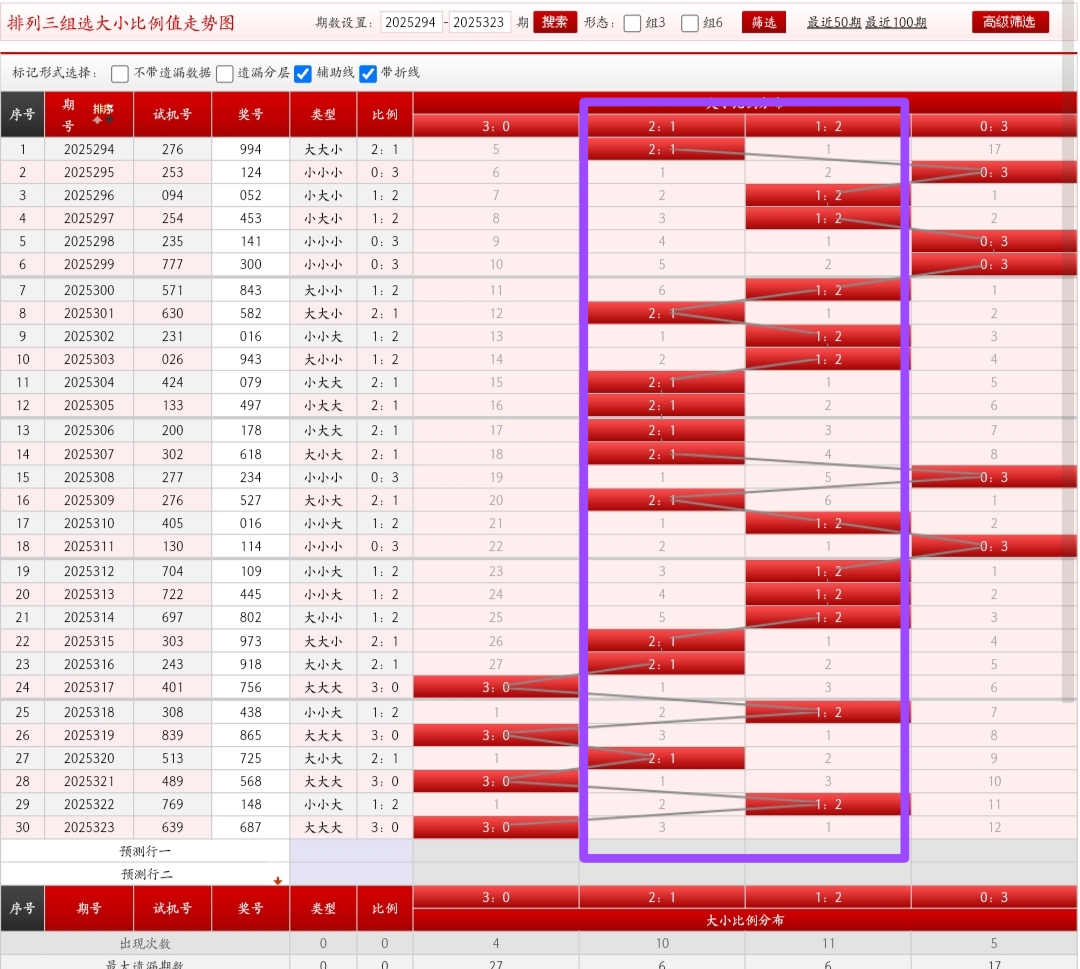Uncheck the 带折线 checkbox

(x=368, y=73)
